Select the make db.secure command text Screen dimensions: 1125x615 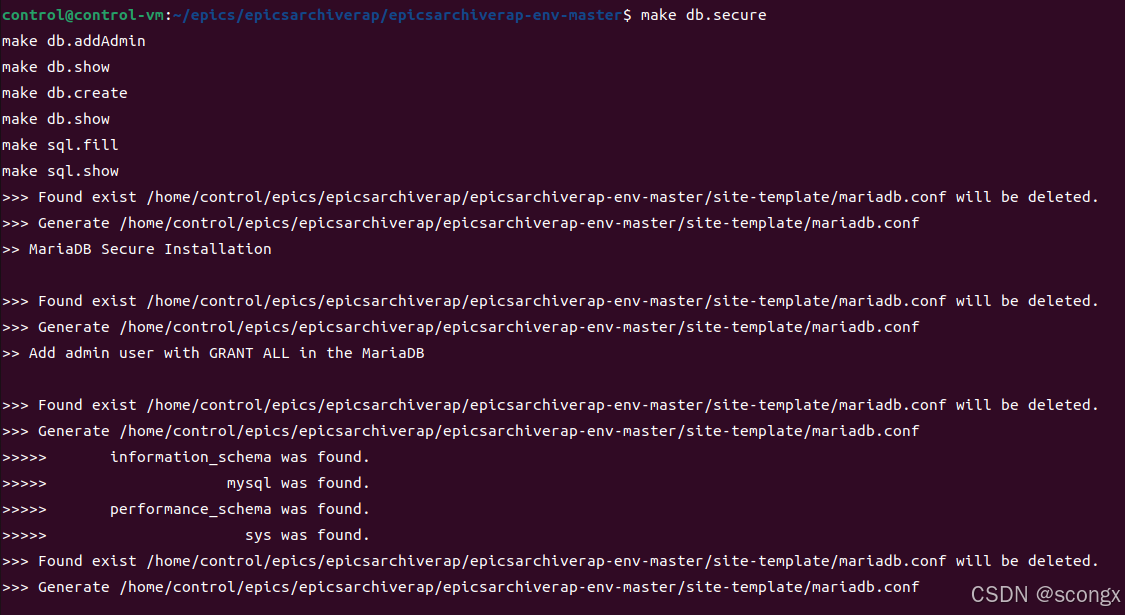[700, 14]
